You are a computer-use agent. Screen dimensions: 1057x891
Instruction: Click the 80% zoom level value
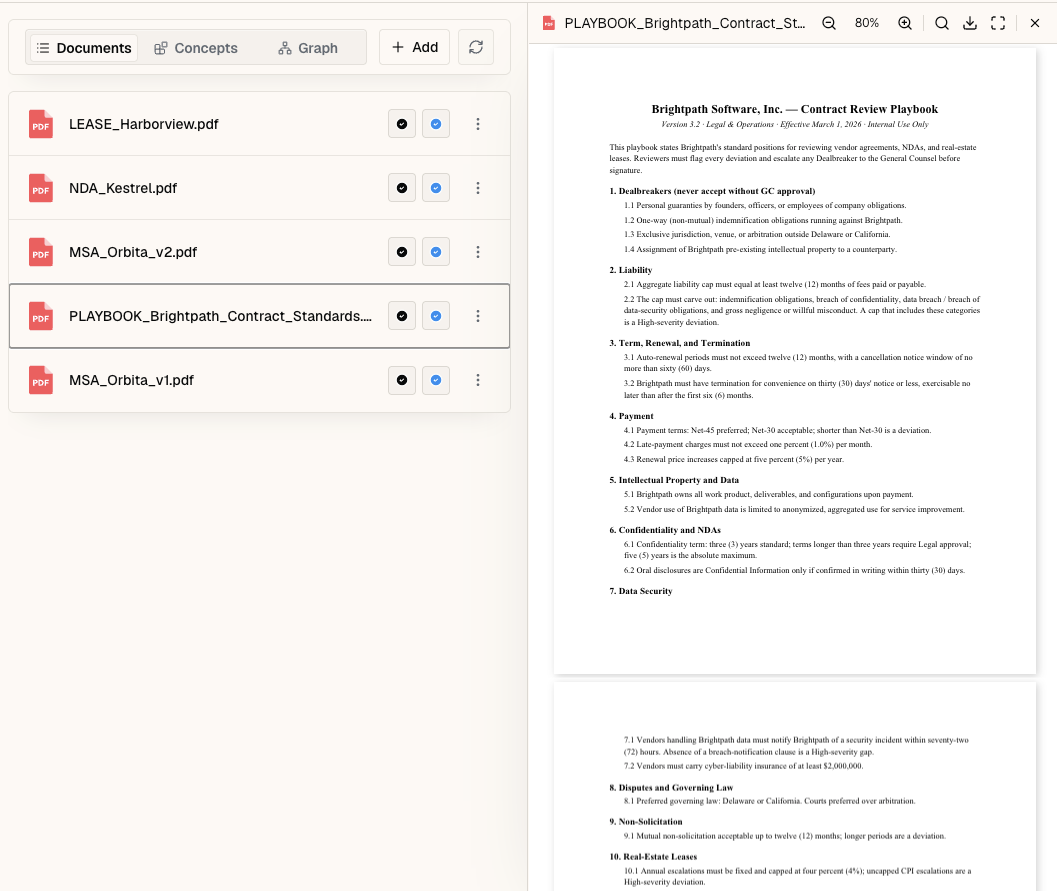tap(867, 23)
